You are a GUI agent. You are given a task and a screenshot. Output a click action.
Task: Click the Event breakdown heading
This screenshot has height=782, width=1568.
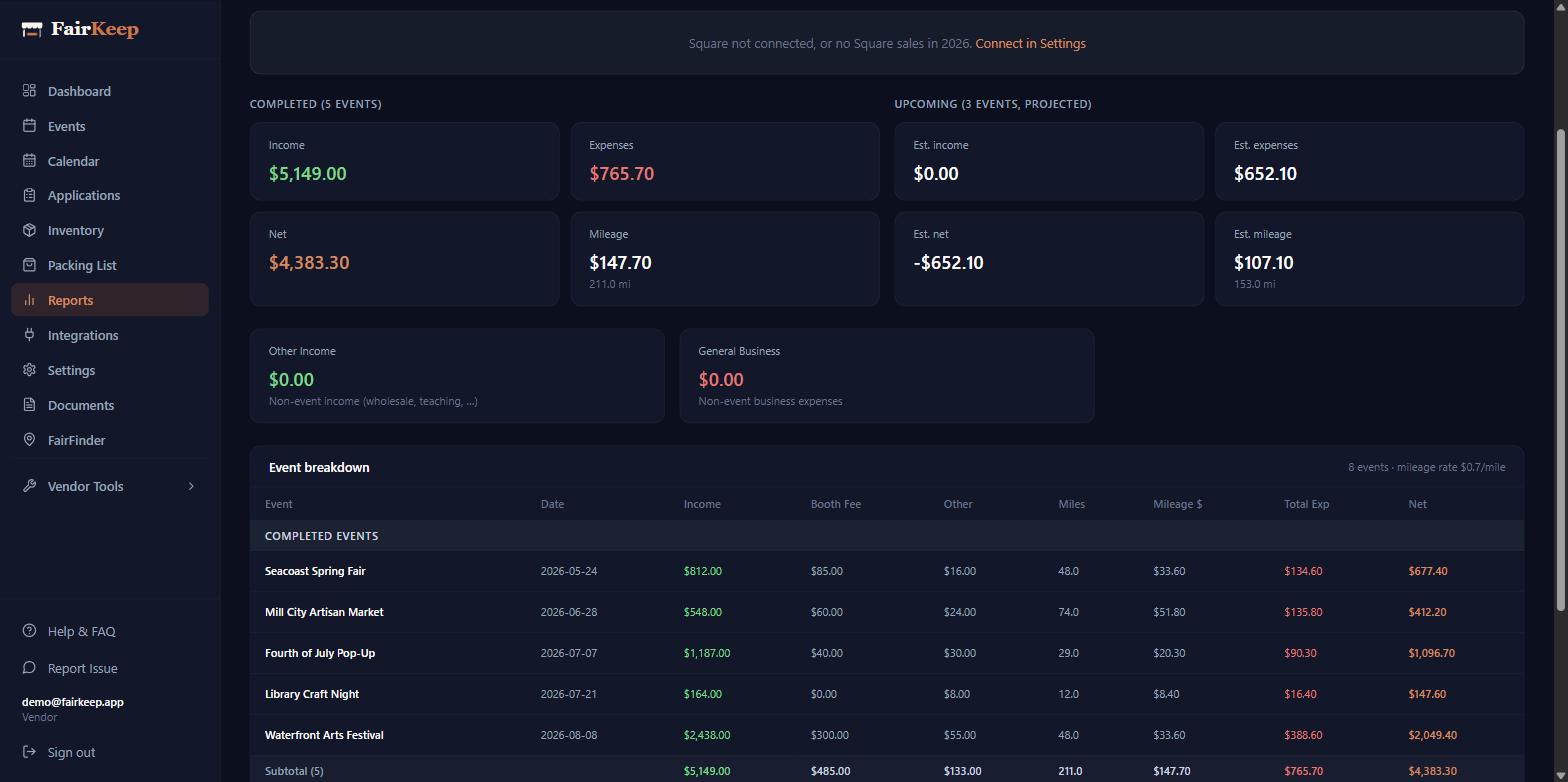click(319, 467)
